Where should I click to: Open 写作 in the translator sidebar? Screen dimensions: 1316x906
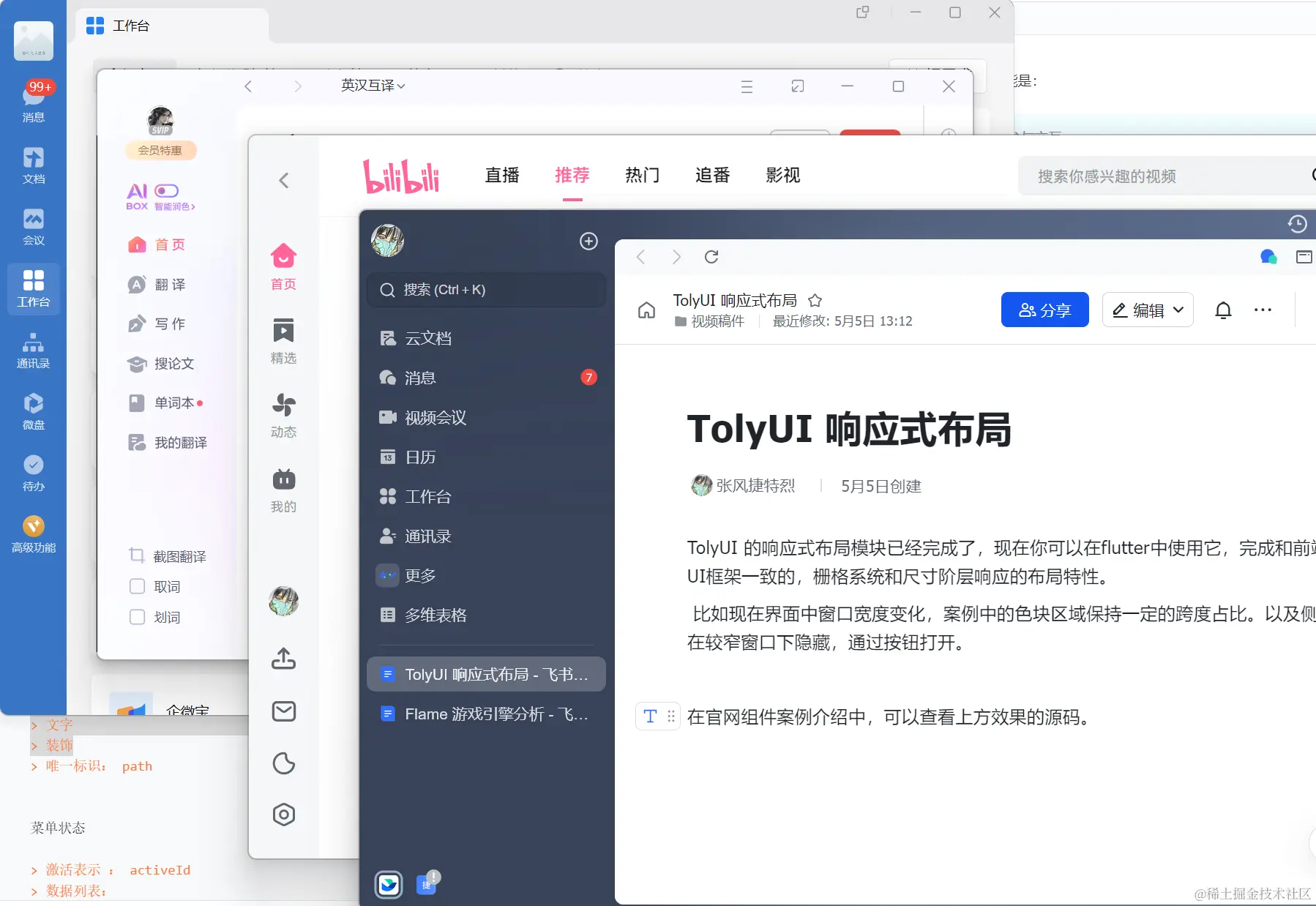tap(157, 323)
